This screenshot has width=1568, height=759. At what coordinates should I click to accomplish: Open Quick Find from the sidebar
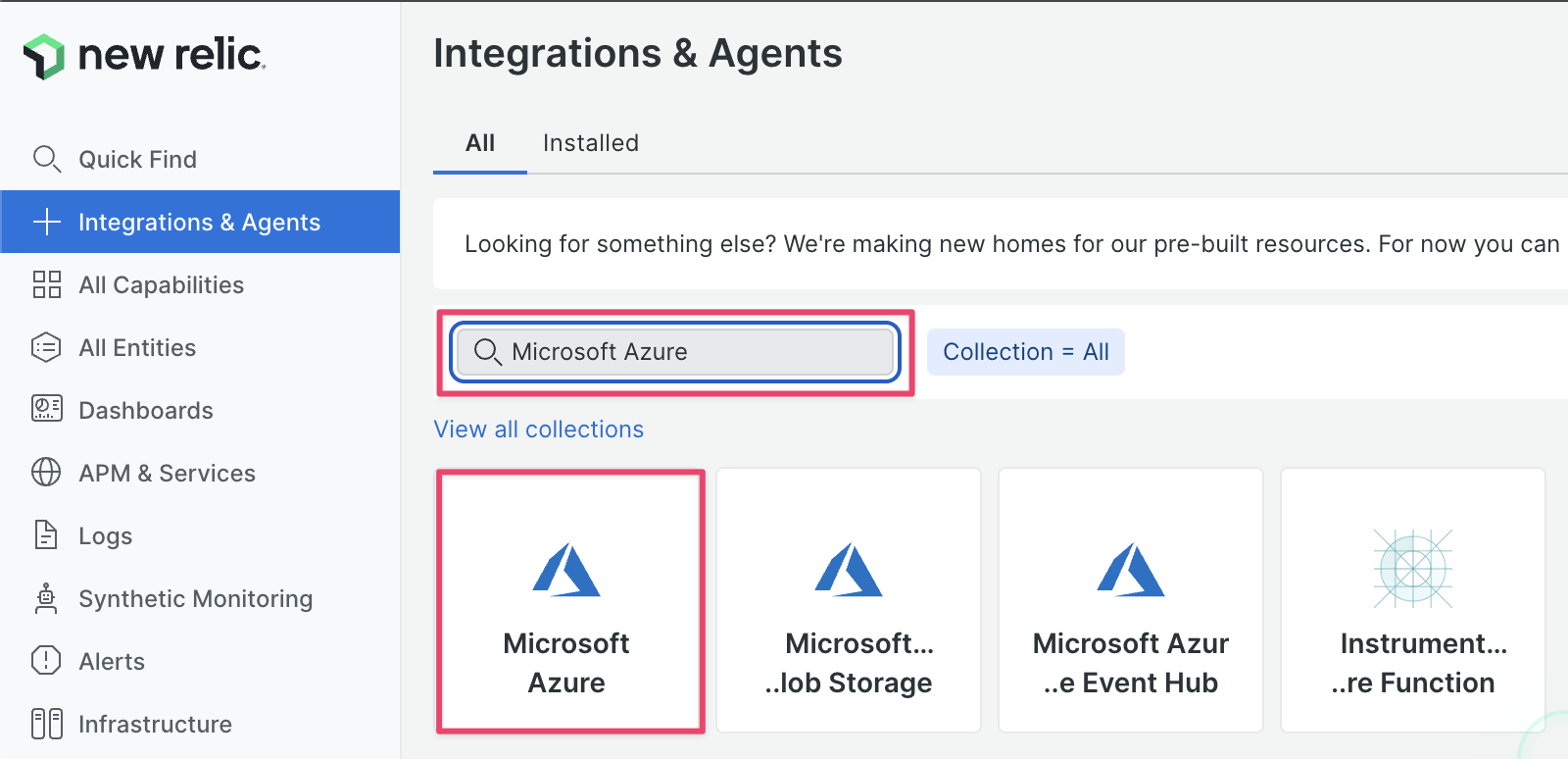tap(137, 159)
